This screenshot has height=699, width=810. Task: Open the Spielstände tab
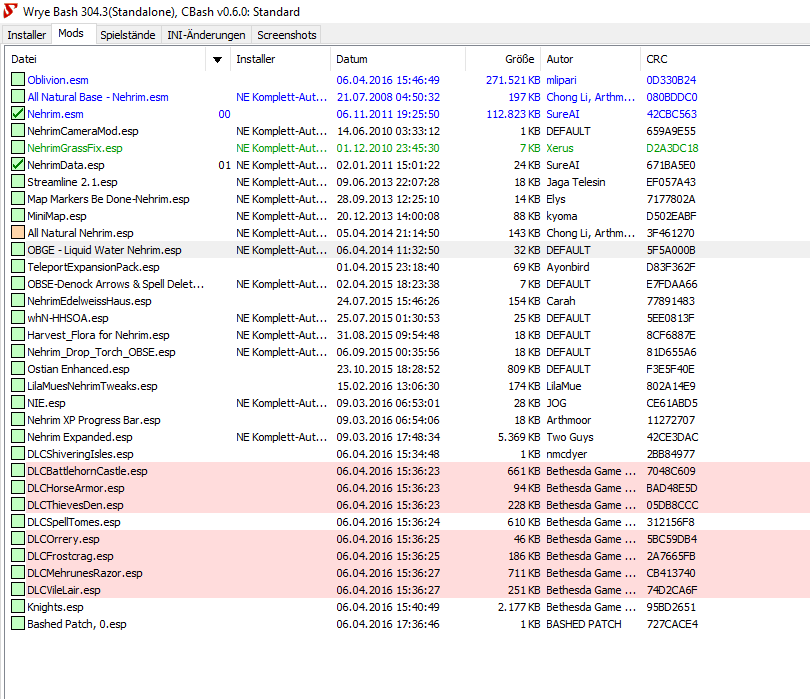(x=126, y=35)
